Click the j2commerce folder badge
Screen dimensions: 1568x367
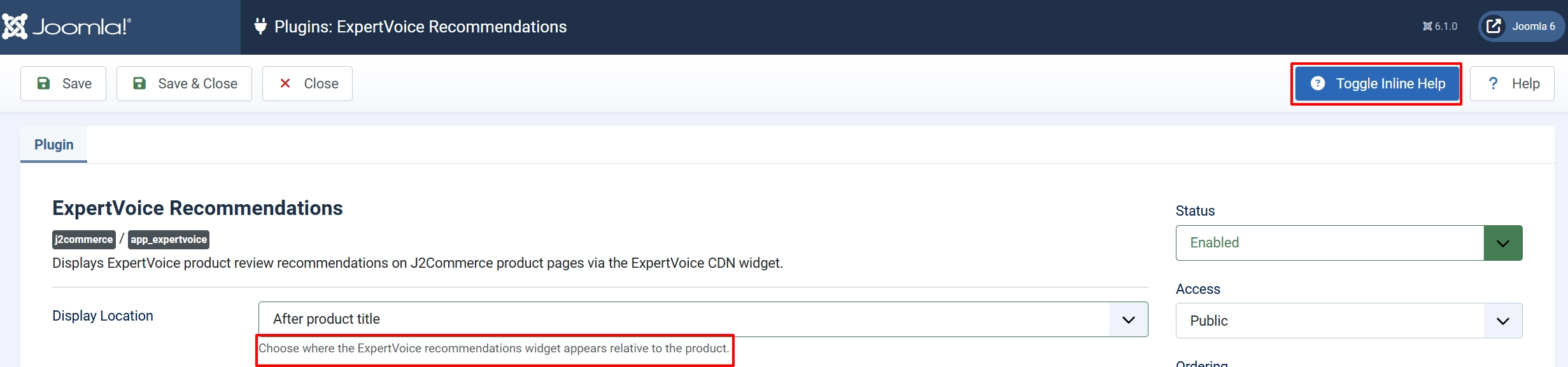point(83,239)
